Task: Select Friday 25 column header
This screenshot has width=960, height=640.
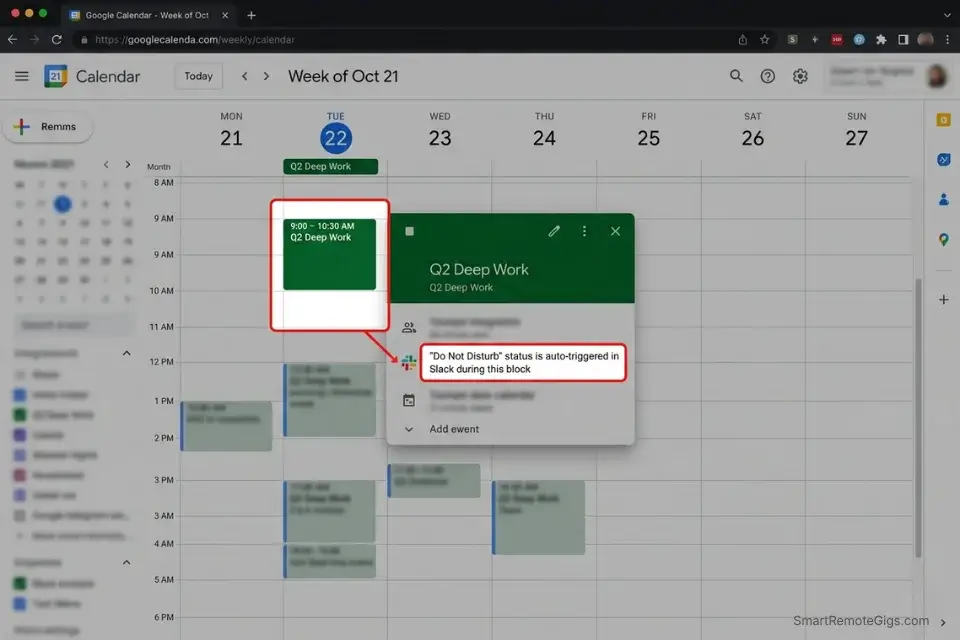Action: tap(648, 130)
